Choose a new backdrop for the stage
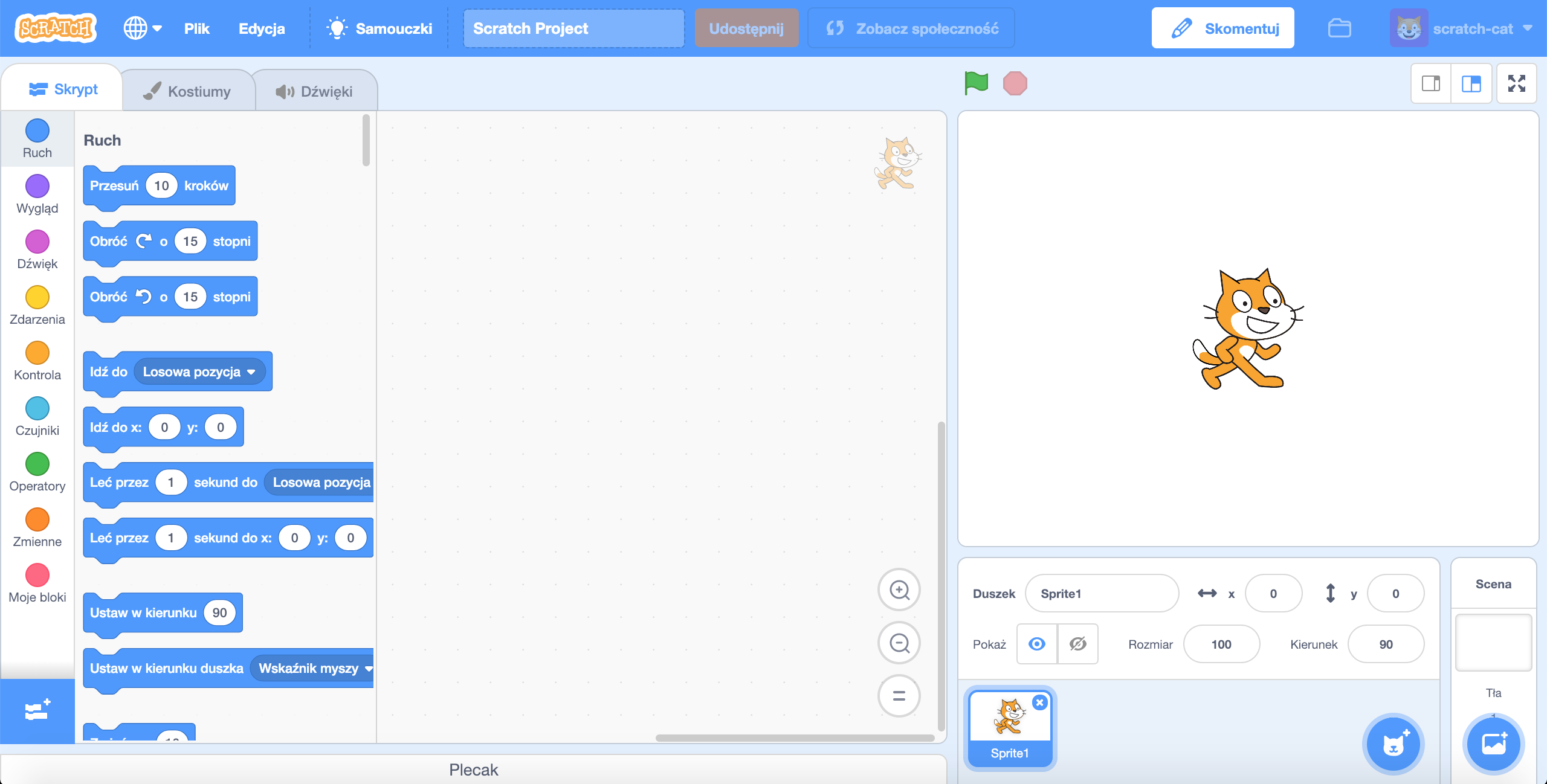This screenshot has width=1547, height=784. point(1494,744)
